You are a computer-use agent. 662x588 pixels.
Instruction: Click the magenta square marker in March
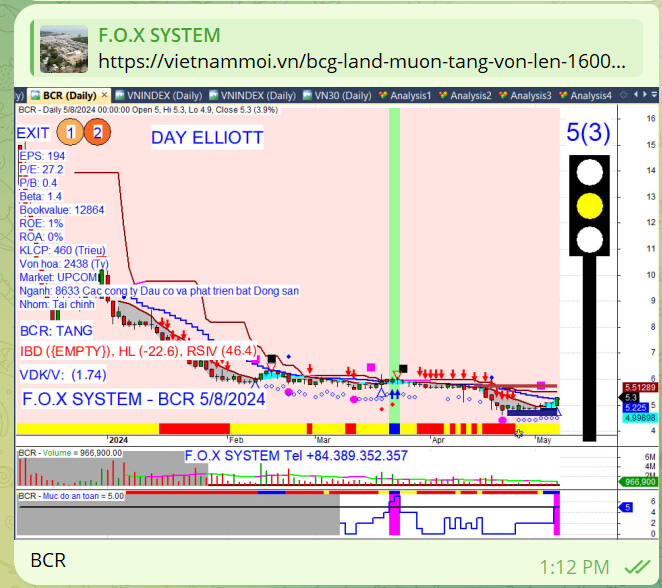tap(371, 367)
